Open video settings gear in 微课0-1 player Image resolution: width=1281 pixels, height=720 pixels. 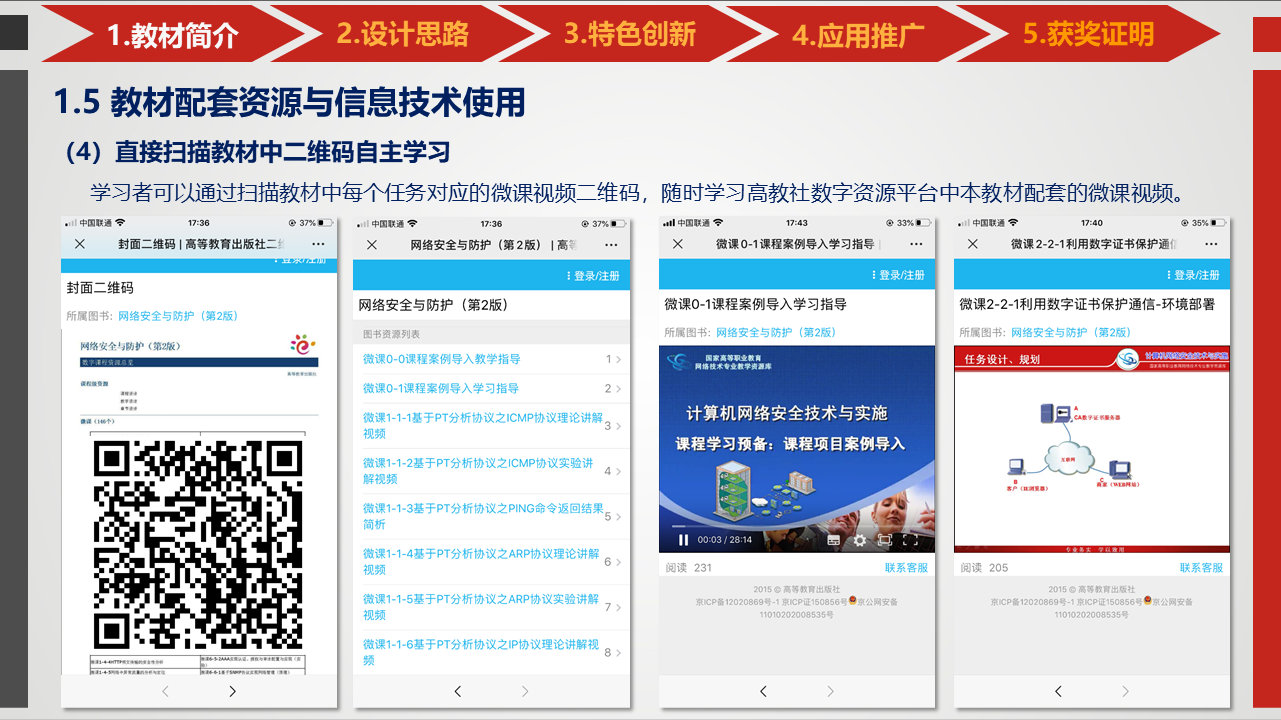859,540
